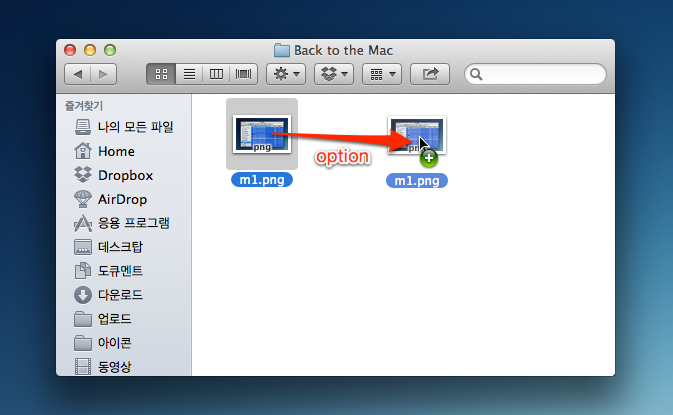Open the gear Action menu
Viewport: 673px width, 415px height.
click(286, 74)
